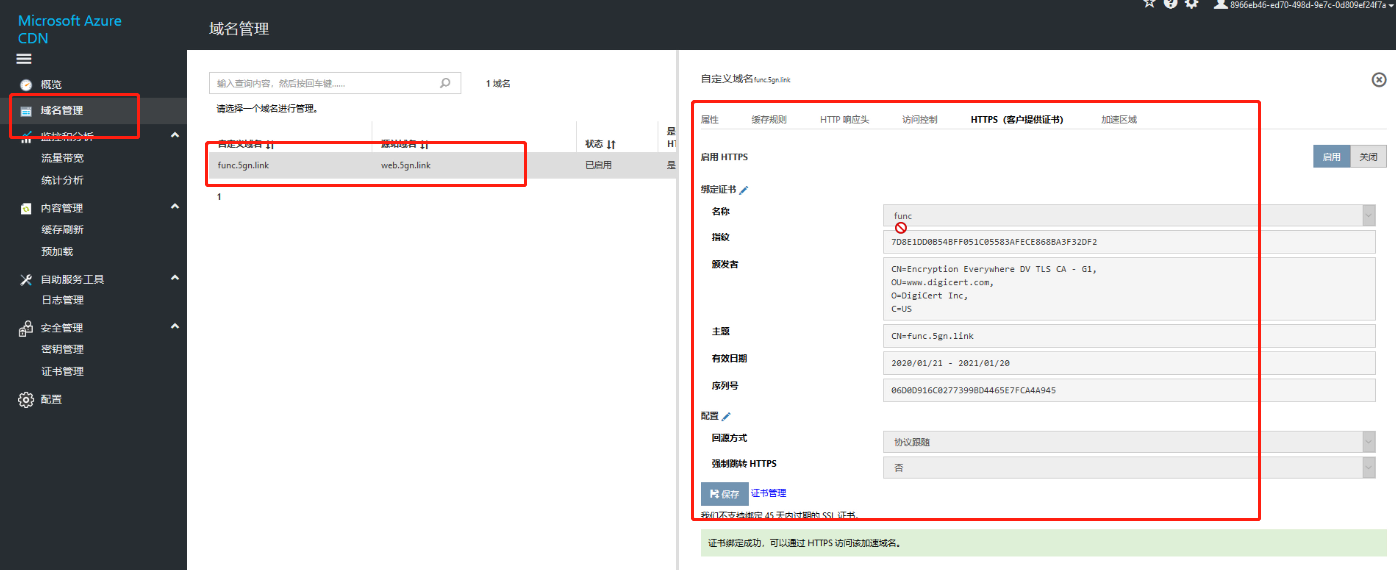This screenshot has height=570, width=1396.
Task: Collapse the 内容管理 section arrow
Action: point(174,207)
